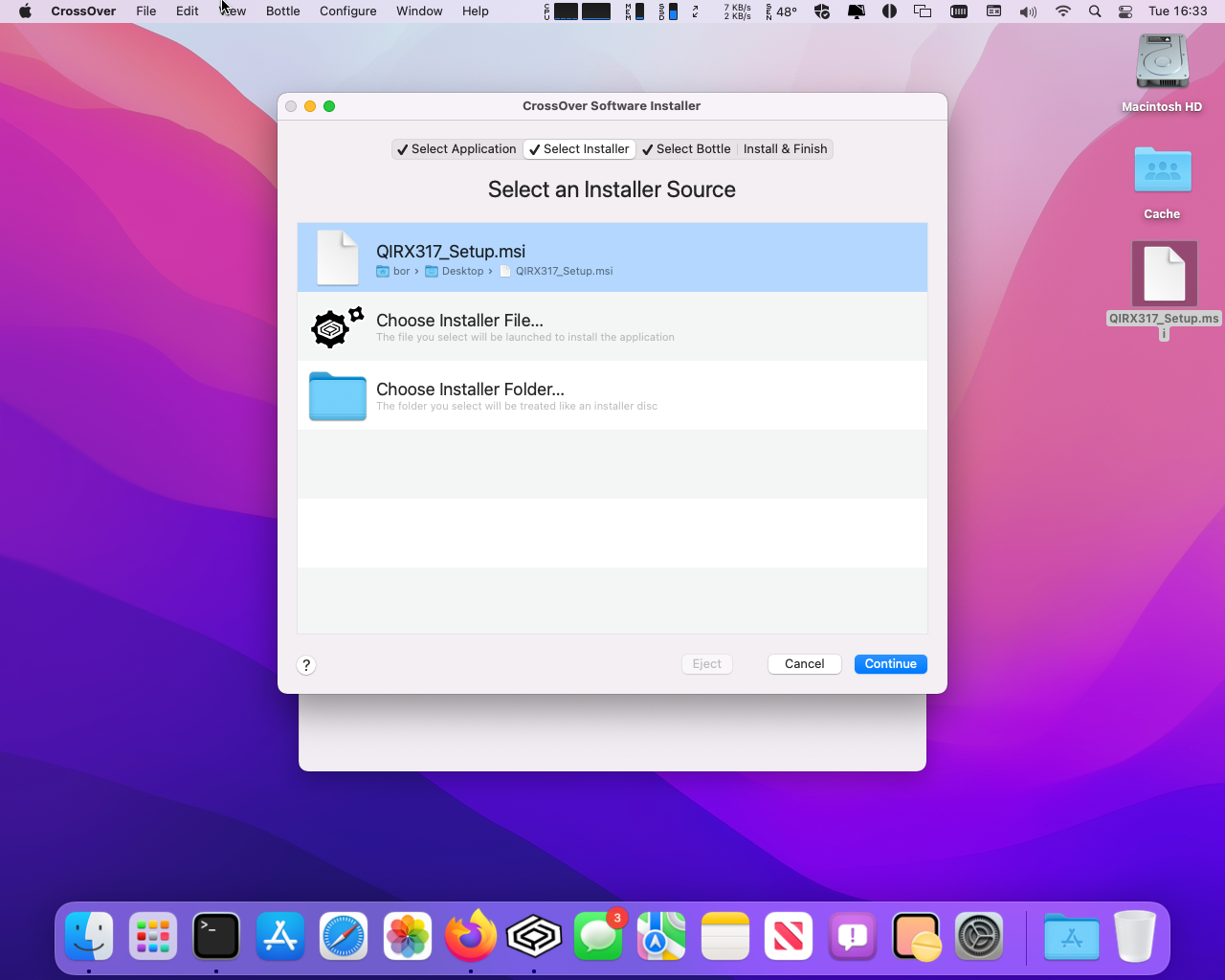Viewport: 1225px width, 980px height.
Task: Open Feedback Assistant in the Dock
Action: click(x=853, y=935)
